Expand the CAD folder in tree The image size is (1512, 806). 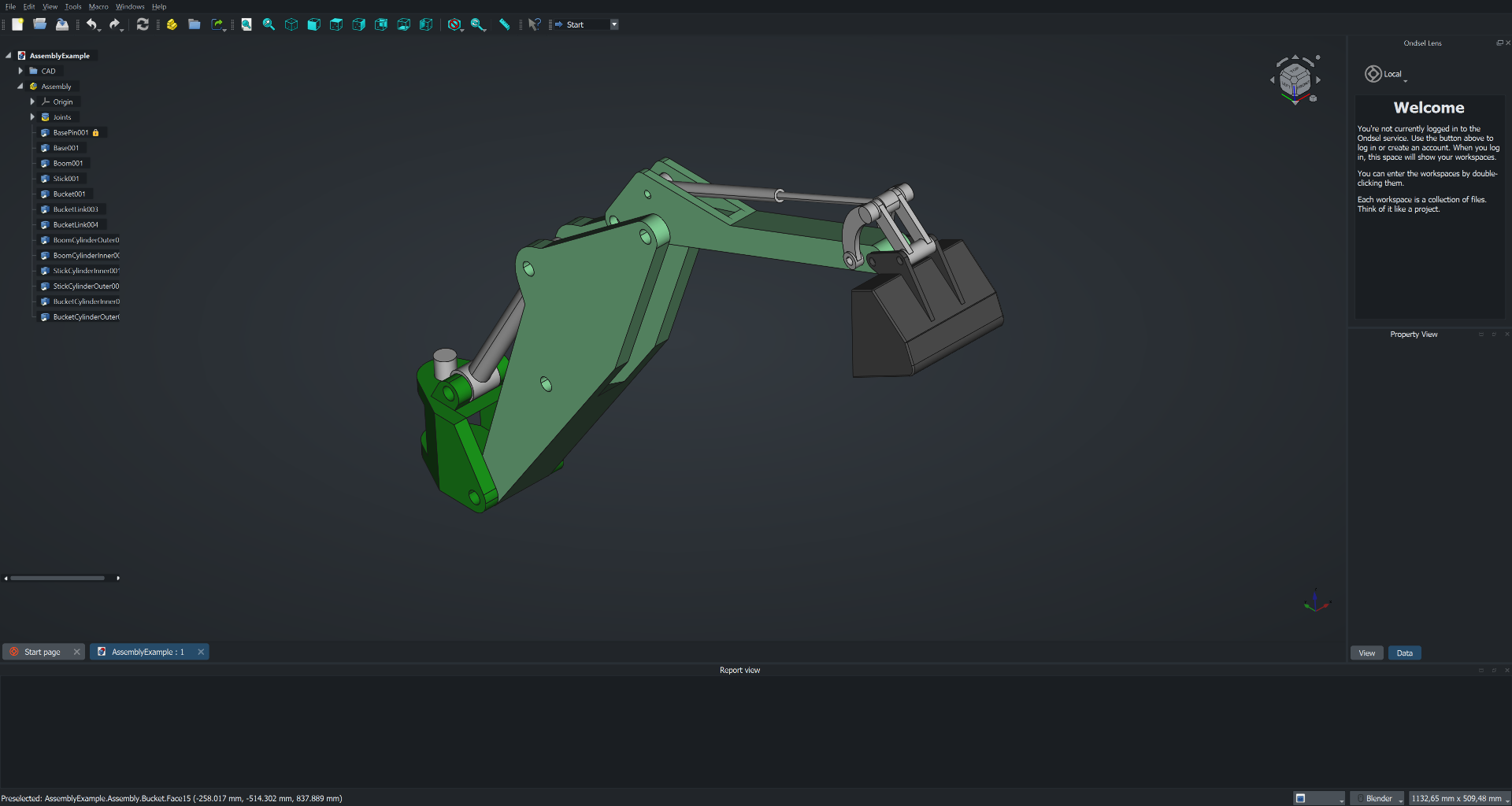[x=20, y=71]
